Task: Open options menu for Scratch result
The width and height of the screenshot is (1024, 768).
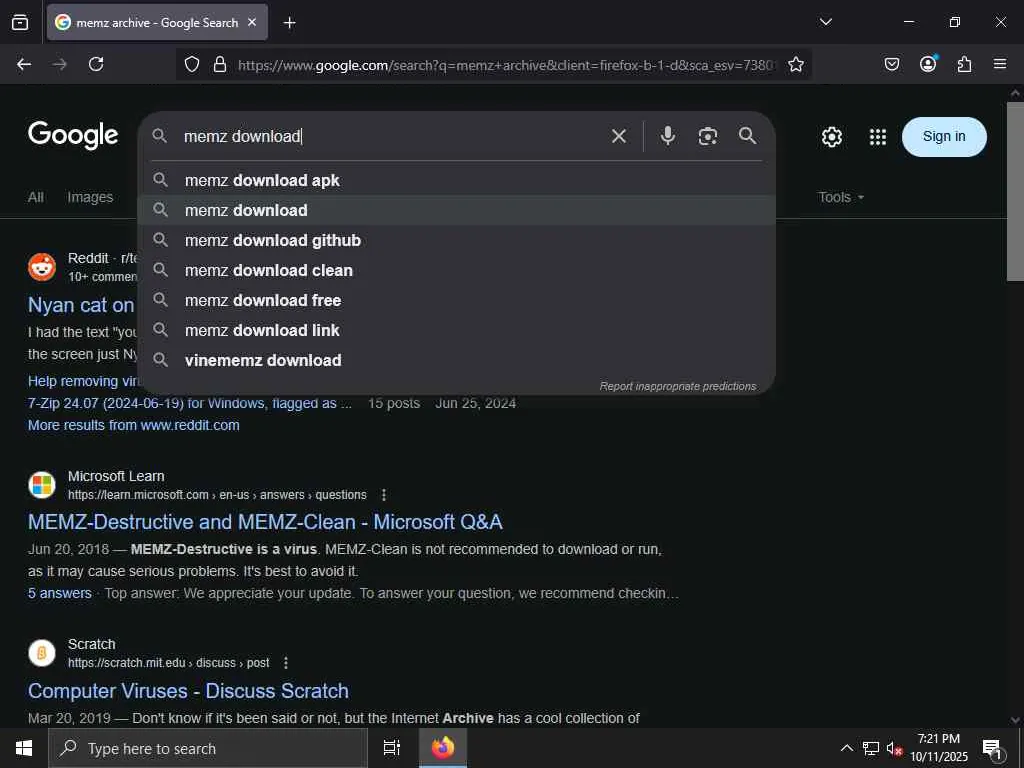Action: pos(285,663)
